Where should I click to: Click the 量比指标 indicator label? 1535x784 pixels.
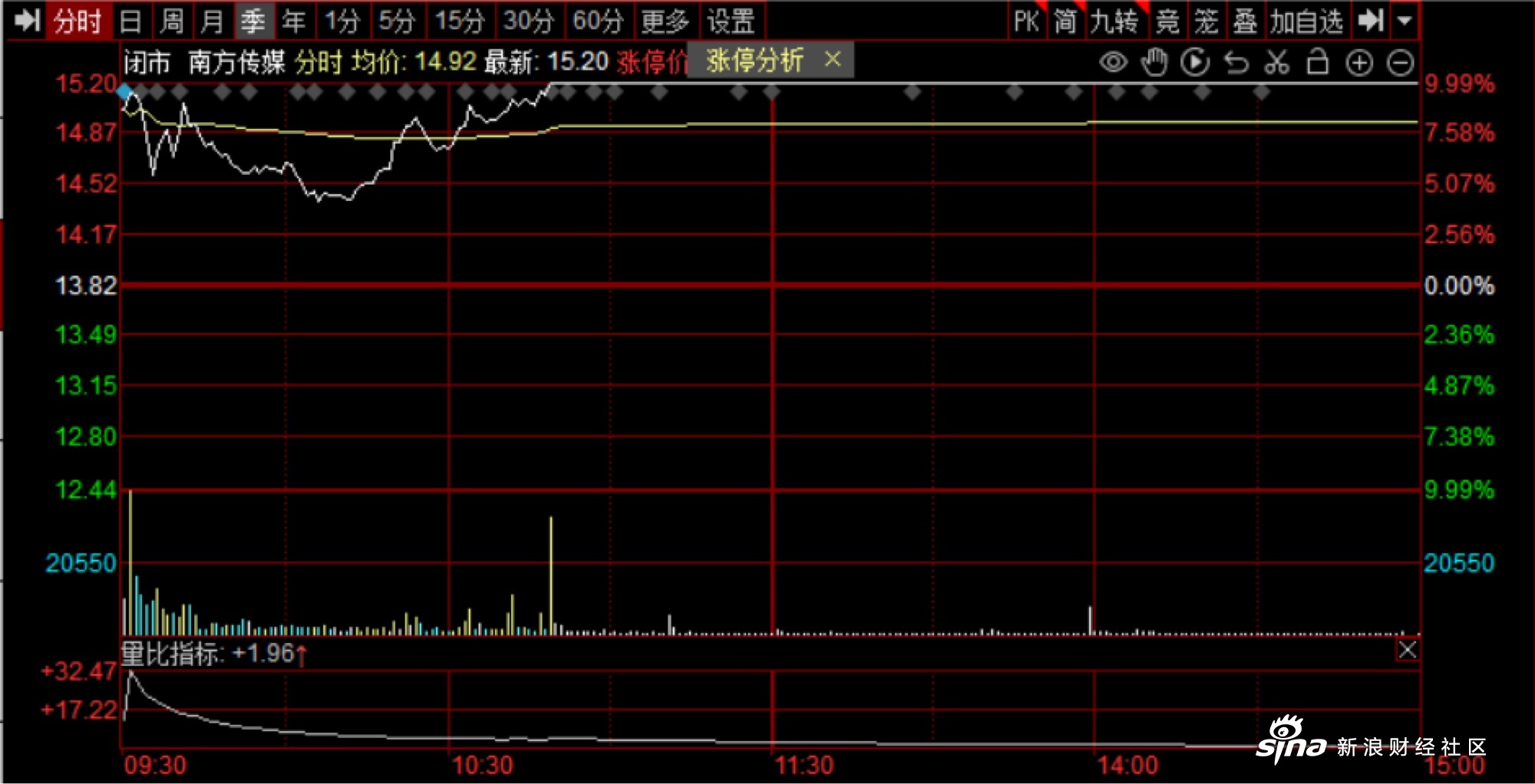click(x=173, y=654)
